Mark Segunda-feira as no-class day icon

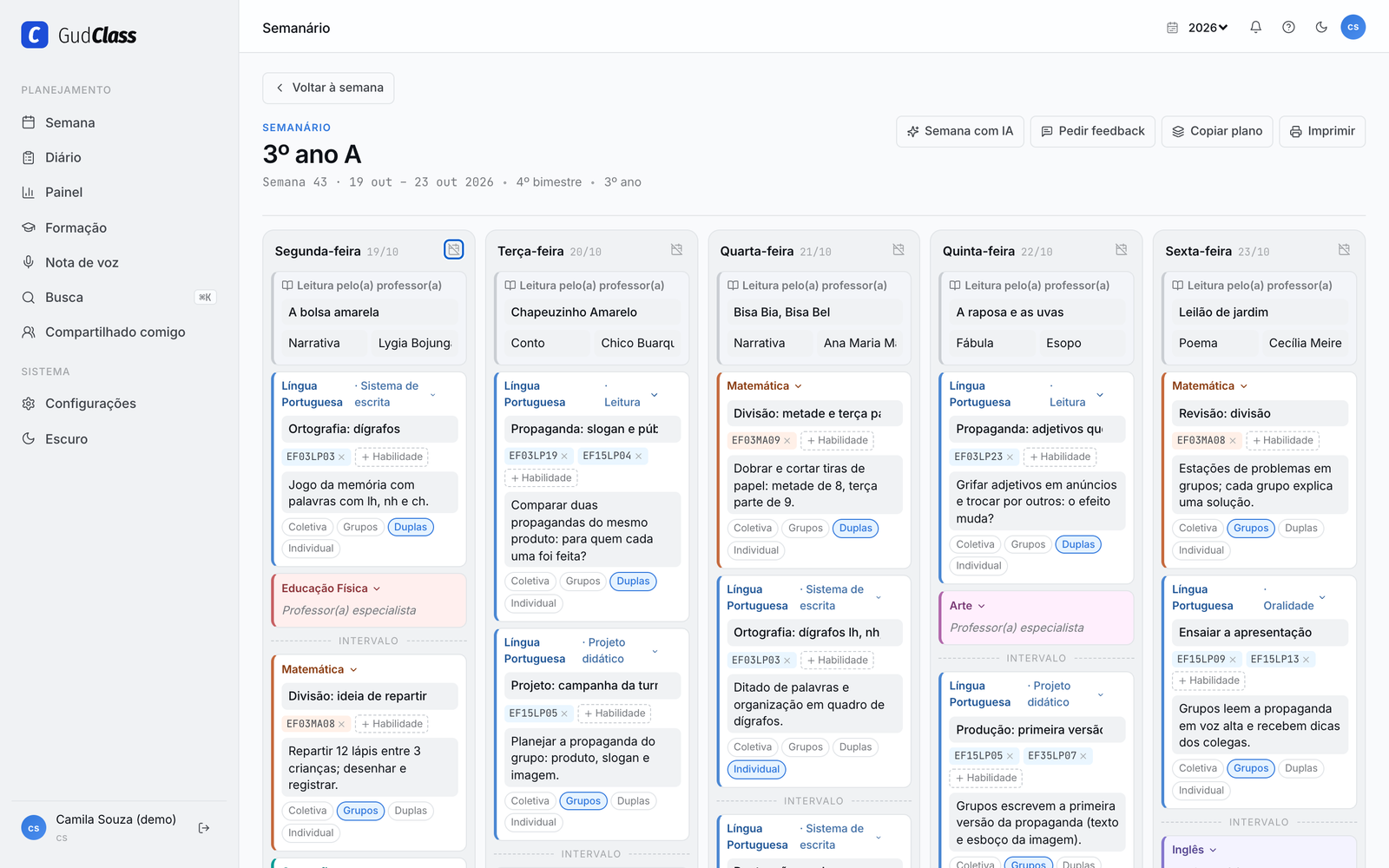453,250
